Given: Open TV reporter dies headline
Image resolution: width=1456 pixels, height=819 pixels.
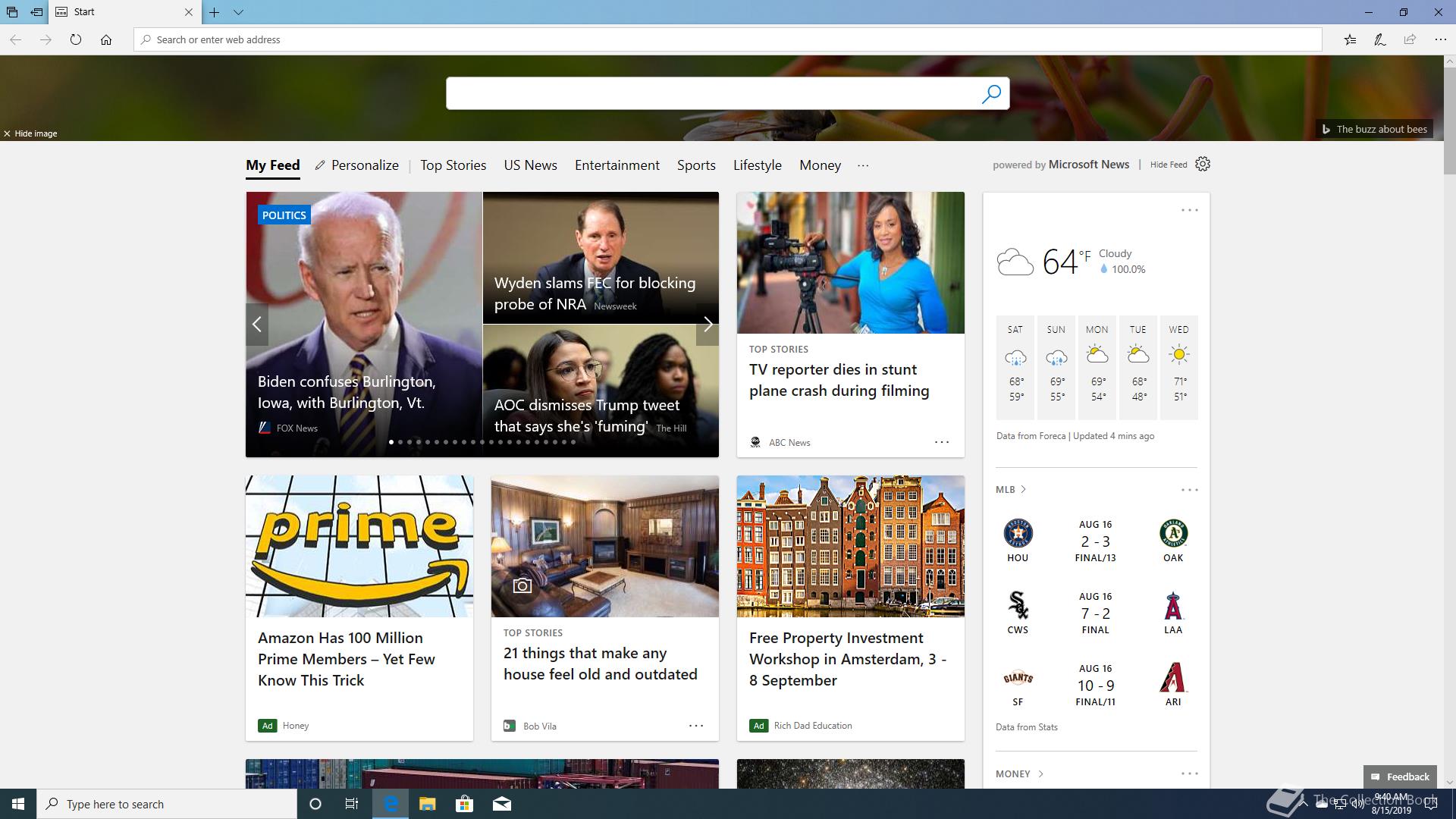Looking at the screenshot, I should (839, 380).
